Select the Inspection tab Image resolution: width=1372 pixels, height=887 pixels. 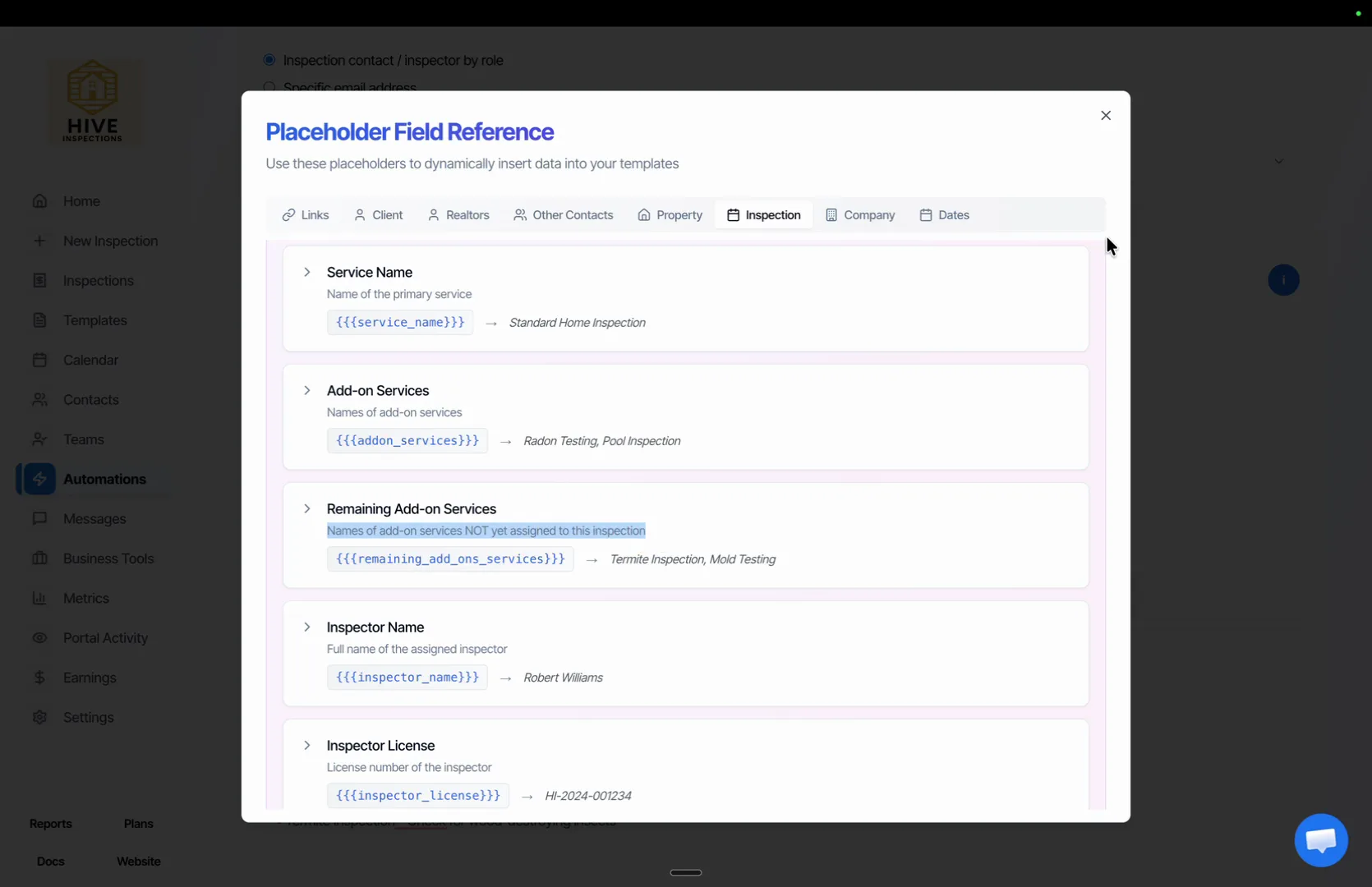764,215
